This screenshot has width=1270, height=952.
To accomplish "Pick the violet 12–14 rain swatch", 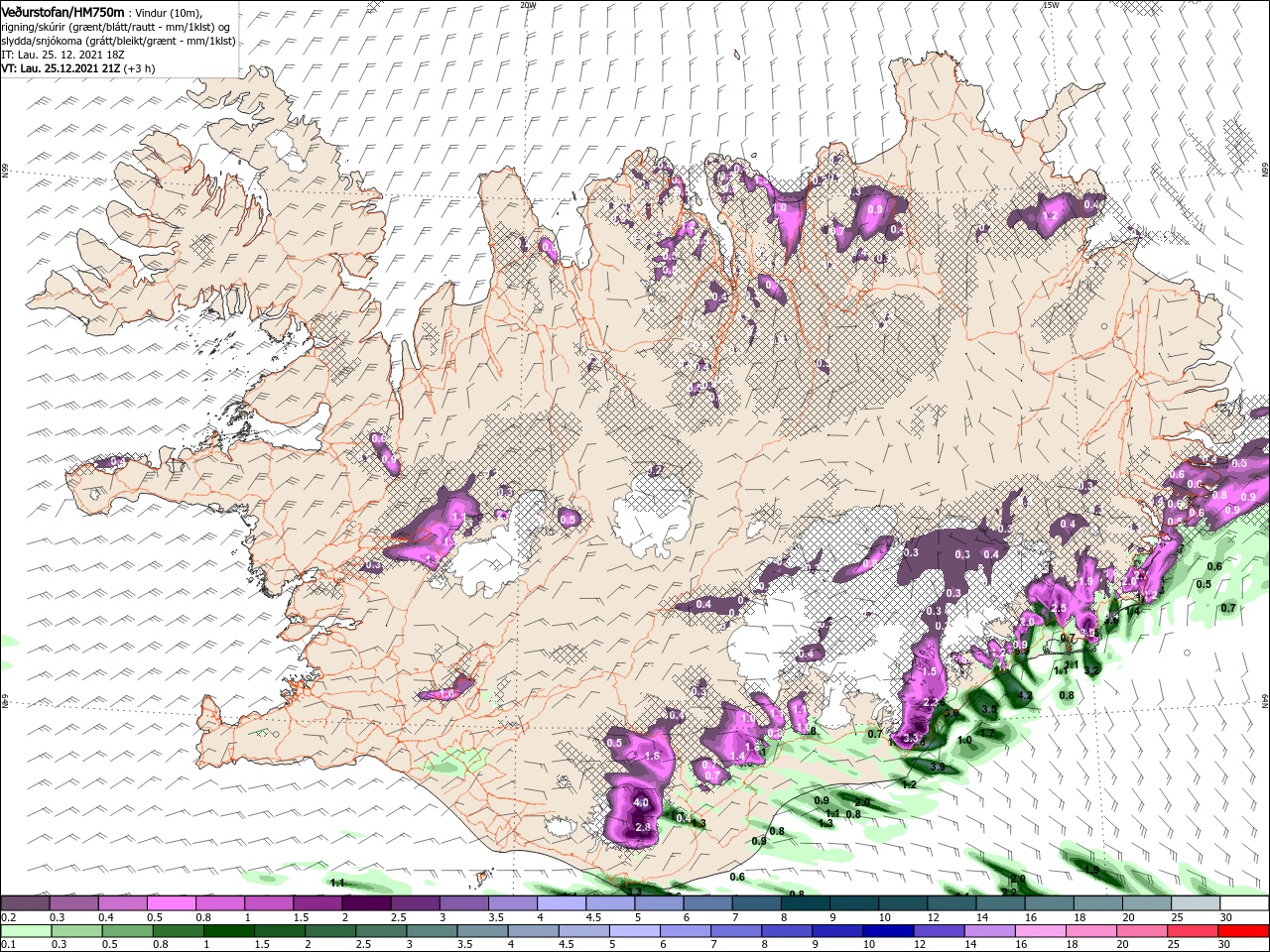I will [940, 931].
